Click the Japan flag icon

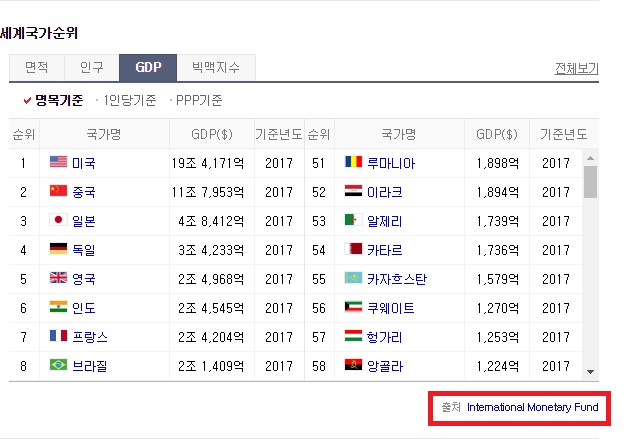coord(58,221)
